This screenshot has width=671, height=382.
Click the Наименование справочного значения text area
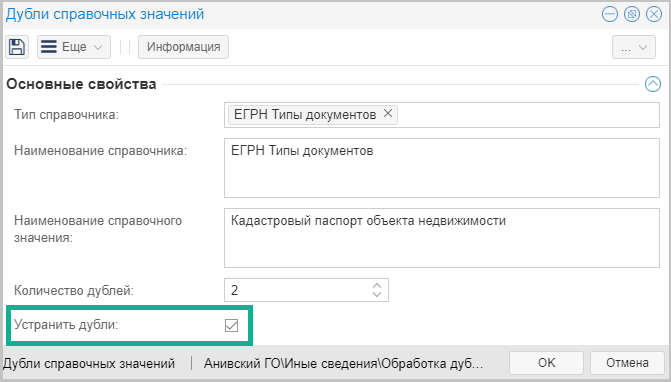click(x=442, y=238)
